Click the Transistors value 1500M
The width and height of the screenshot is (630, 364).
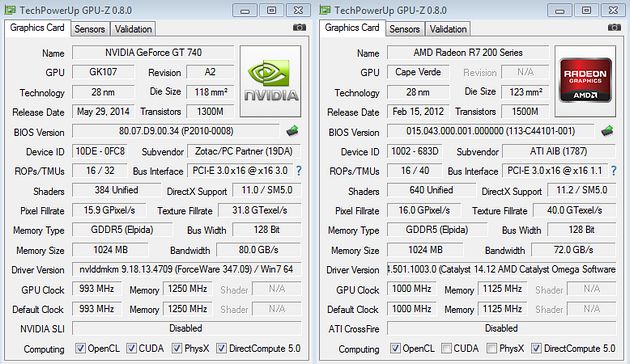(526, 111)
